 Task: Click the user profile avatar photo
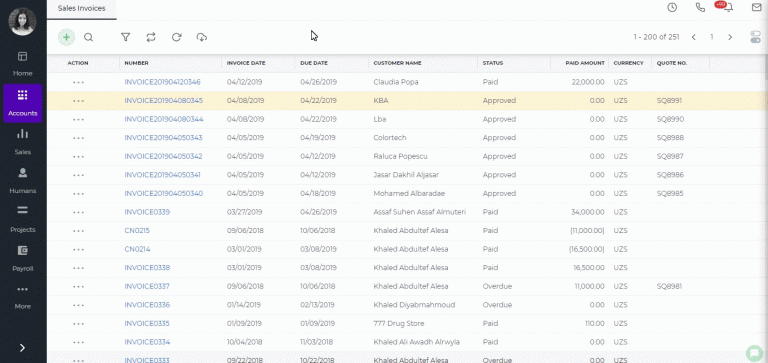[23, 22]
